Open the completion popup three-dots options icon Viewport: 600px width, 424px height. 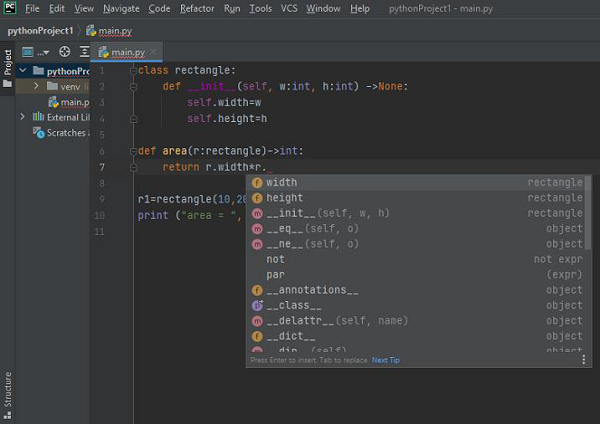pyautogui.click(x=584, y=360)
